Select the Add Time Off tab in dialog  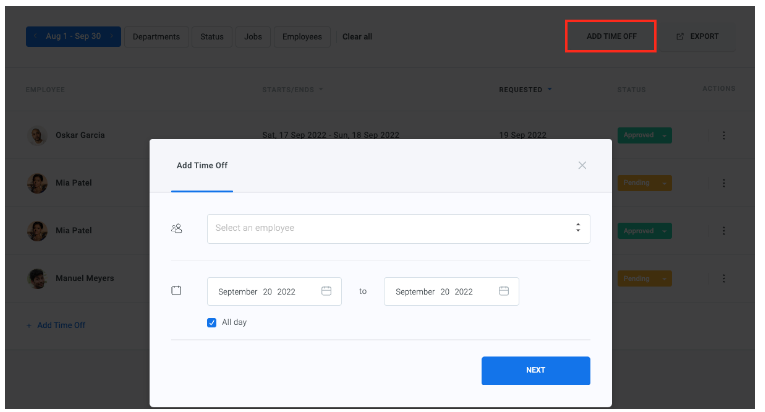point(202,165)
